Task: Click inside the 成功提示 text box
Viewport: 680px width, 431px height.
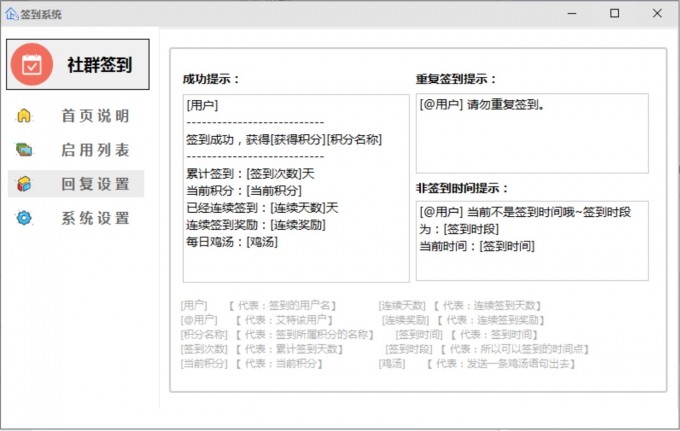Action: (296, 188)
